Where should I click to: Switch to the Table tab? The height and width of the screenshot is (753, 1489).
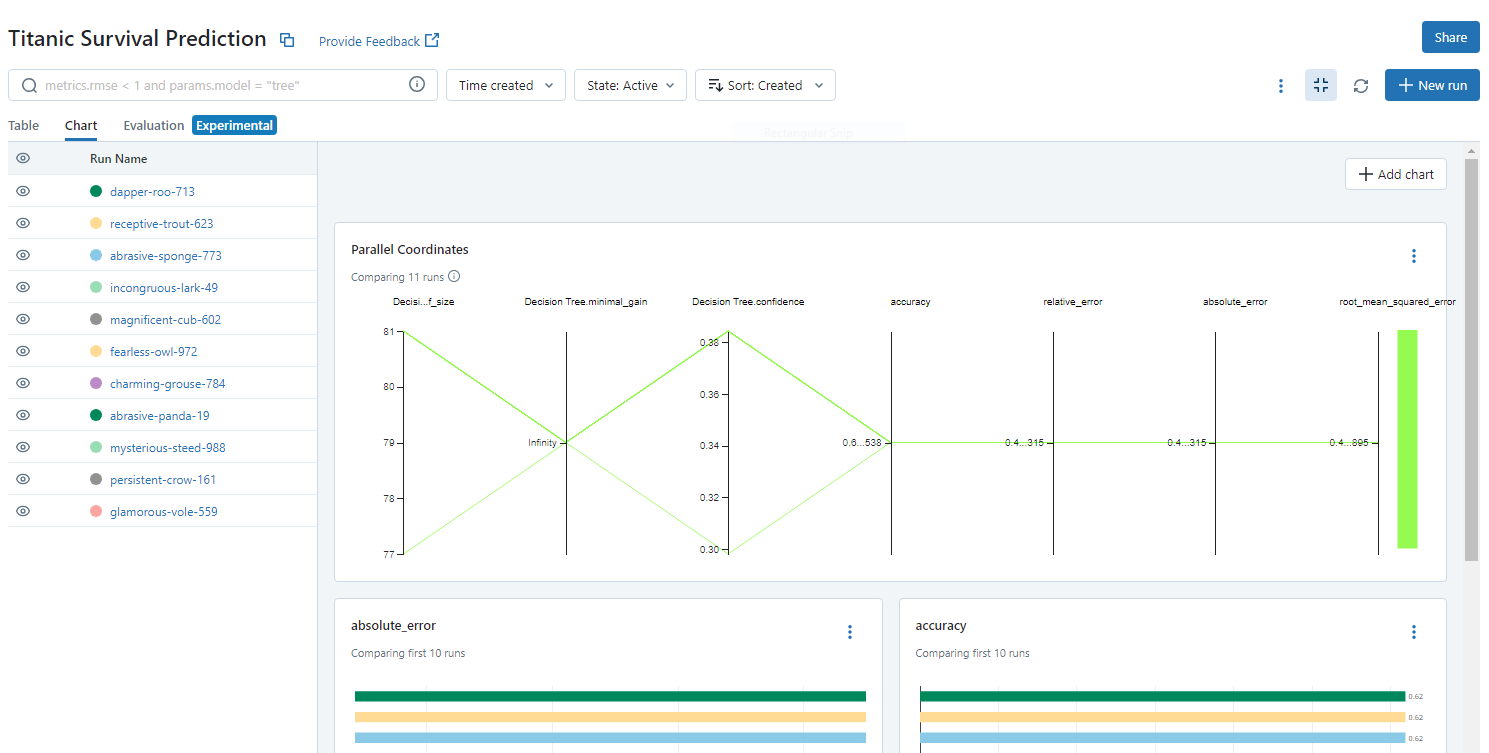[x=23, y=125]
